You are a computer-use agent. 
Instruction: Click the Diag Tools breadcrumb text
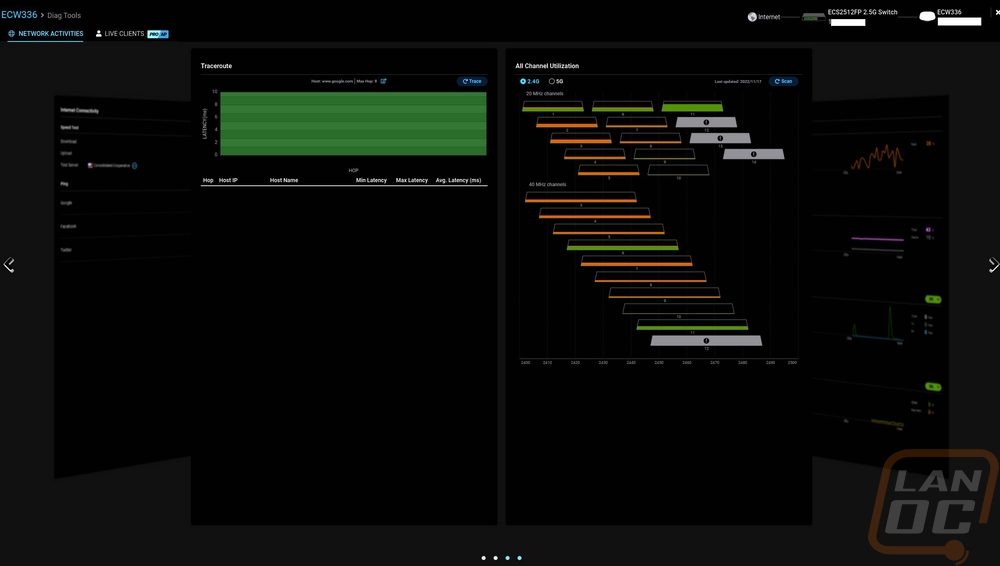click(x=64, y=15)
